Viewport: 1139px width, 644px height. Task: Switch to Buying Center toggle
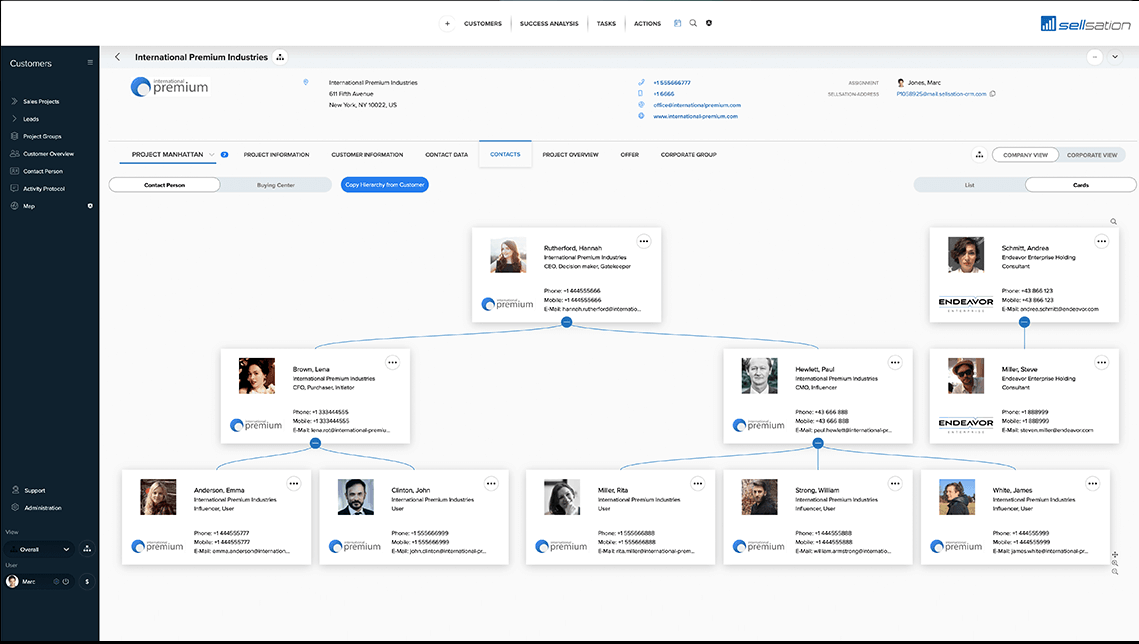pos(275,185)
